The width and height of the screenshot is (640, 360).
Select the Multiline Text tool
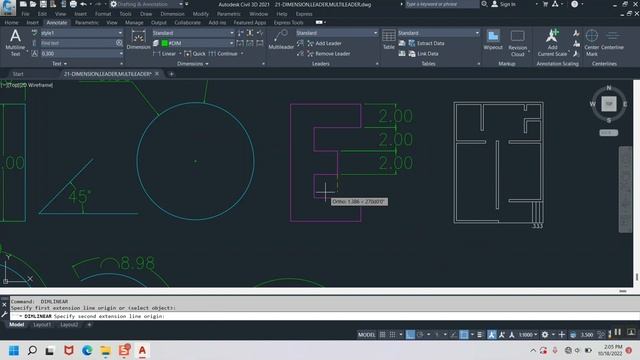coord(15,42)
